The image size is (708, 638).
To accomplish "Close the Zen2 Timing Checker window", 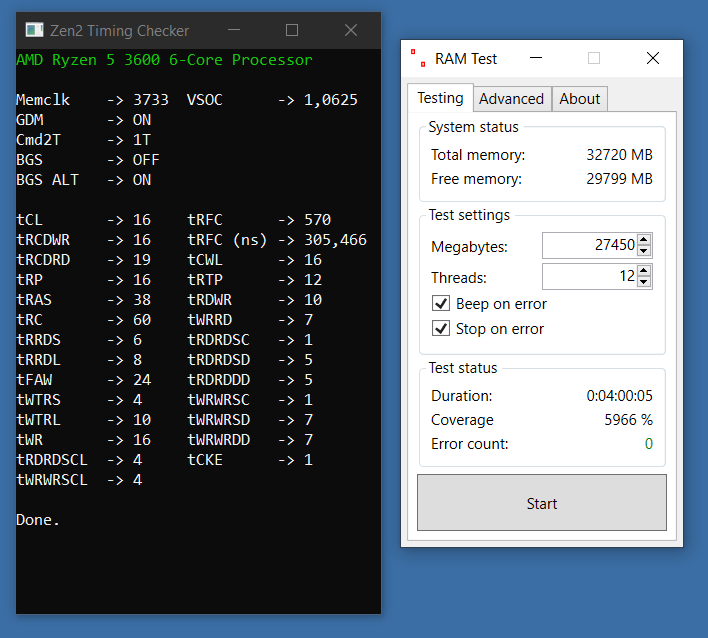I will pos(351,30).
